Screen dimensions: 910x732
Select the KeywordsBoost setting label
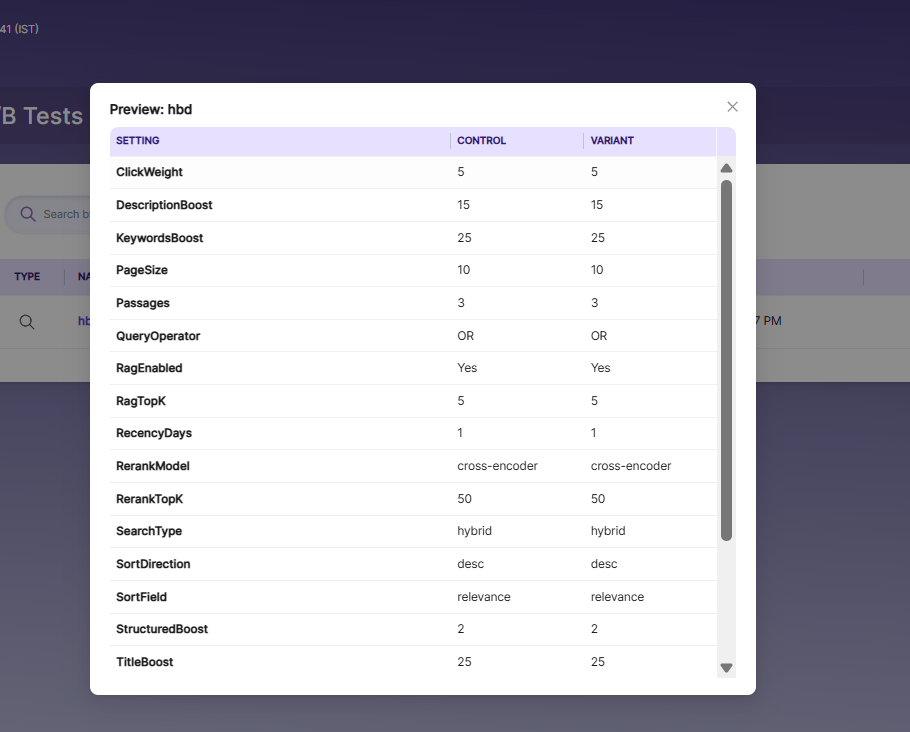(160, 238)
